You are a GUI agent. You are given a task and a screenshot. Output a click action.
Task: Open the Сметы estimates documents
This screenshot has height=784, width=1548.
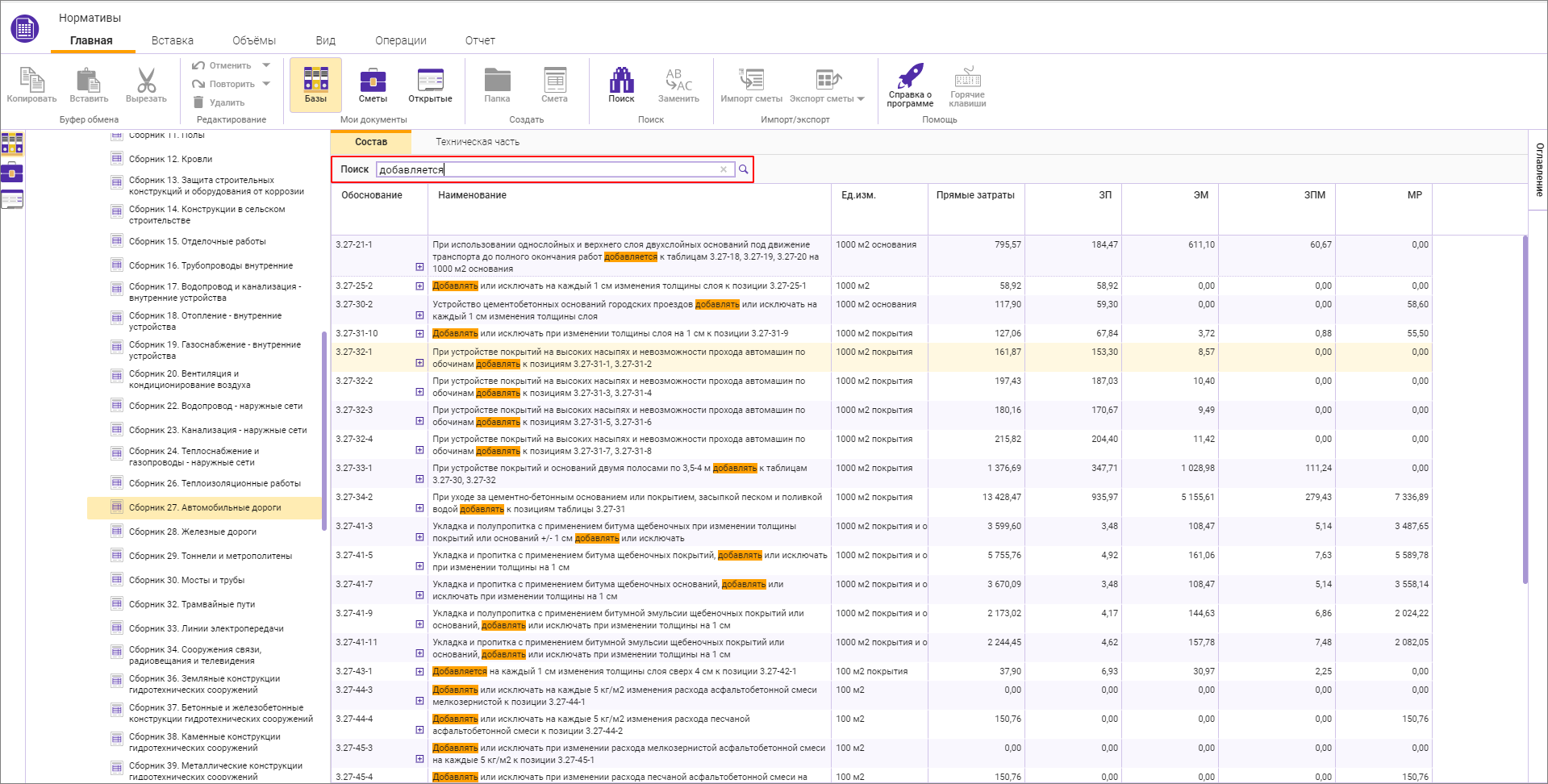[373, 85]
